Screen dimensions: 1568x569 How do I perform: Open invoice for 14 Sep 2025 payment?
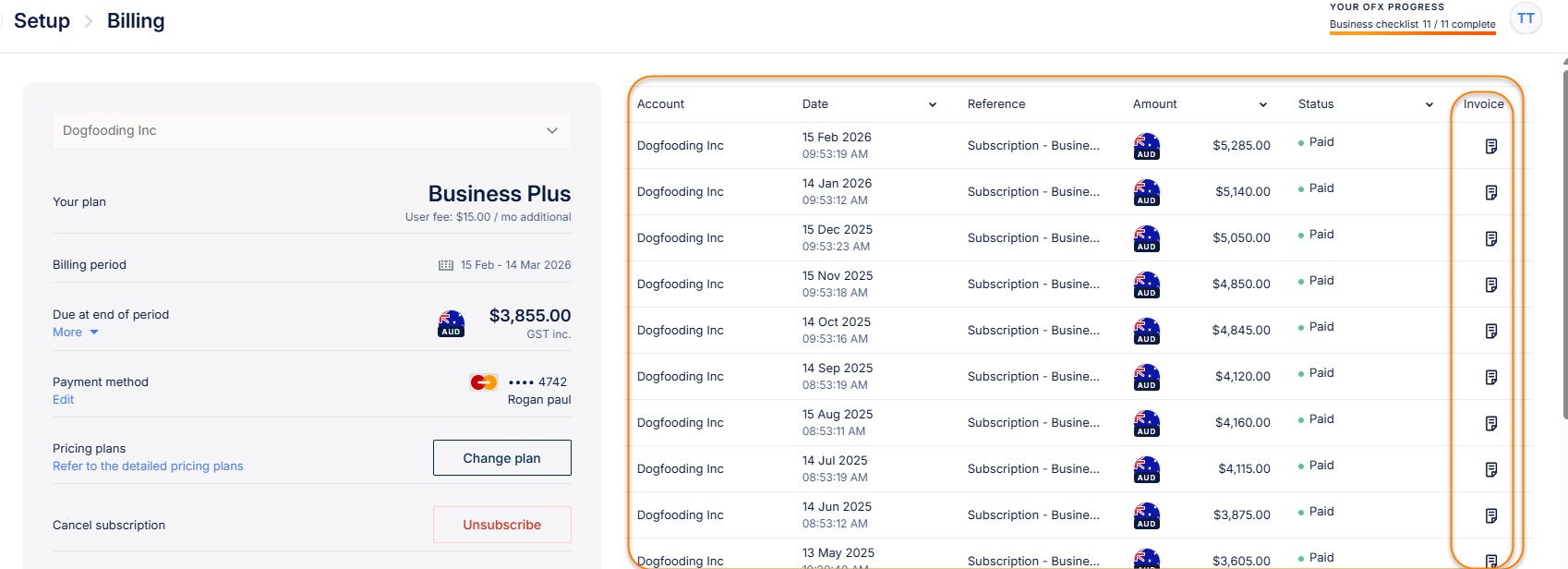click(1490, 377)
